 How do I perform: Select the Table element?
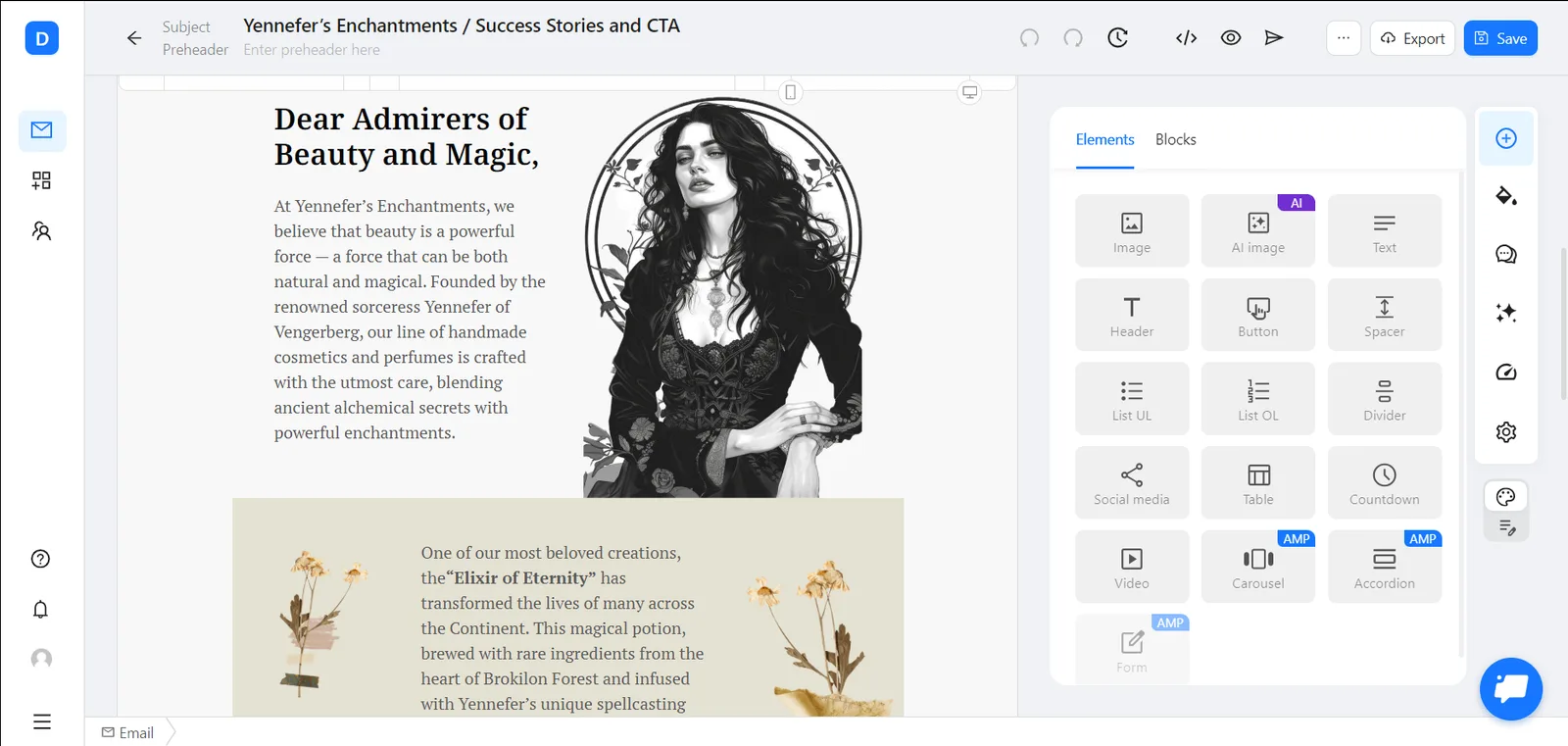1258,482
